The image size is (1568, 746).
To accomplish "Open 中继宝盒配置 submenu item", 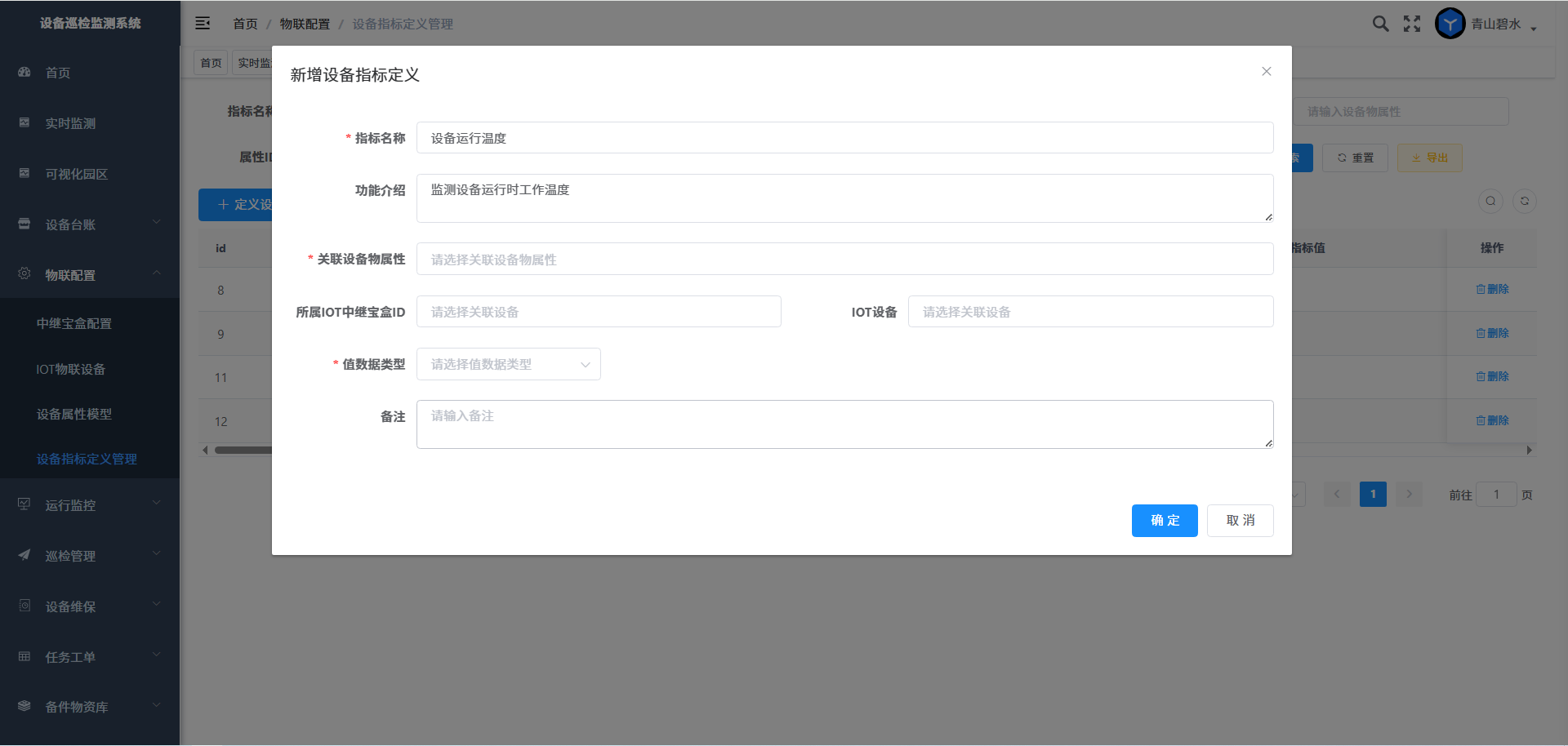I will [x=74, y=323].
